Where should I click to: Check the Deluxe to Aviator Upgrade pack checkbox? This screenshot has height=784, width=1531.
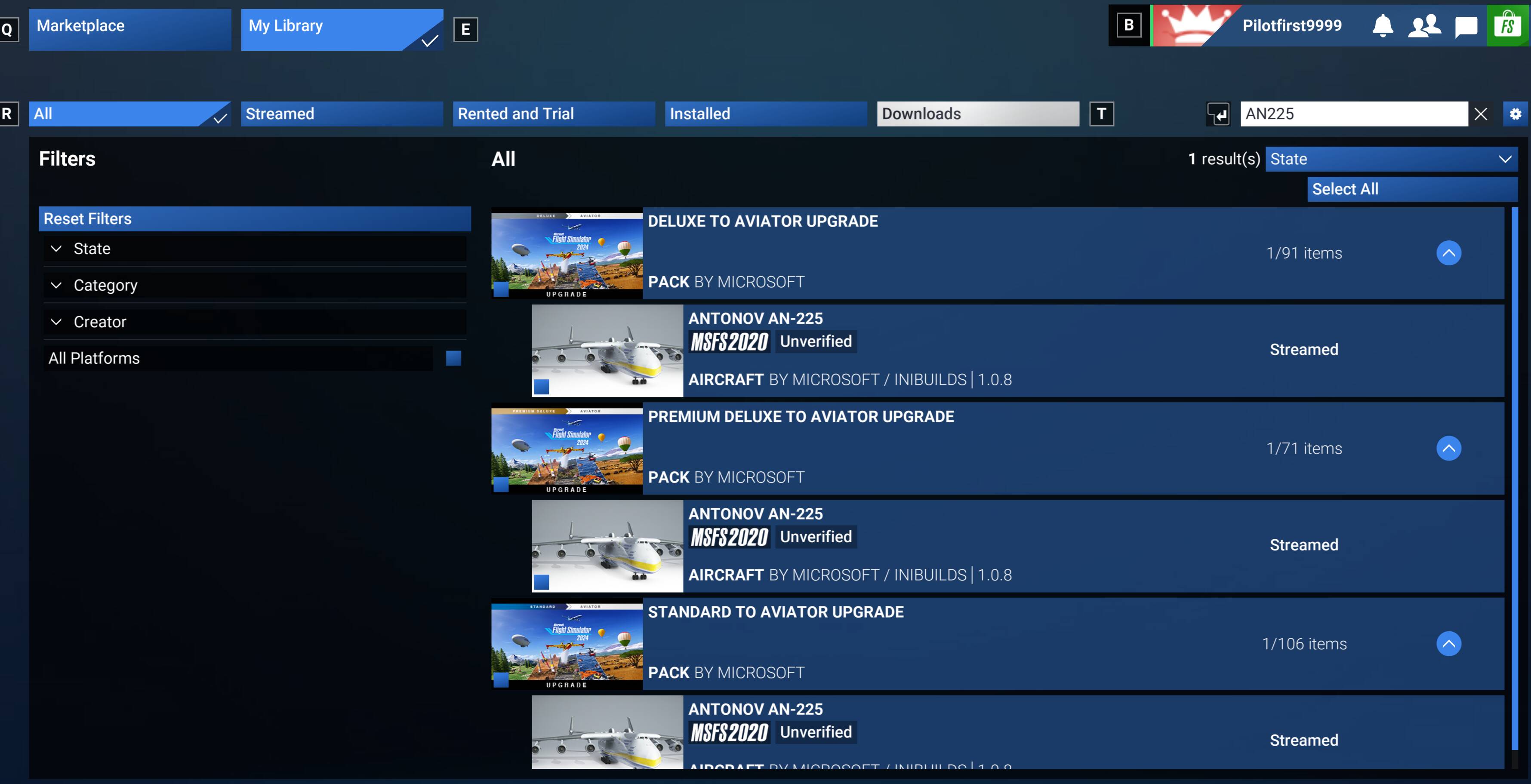pos(501,289)
